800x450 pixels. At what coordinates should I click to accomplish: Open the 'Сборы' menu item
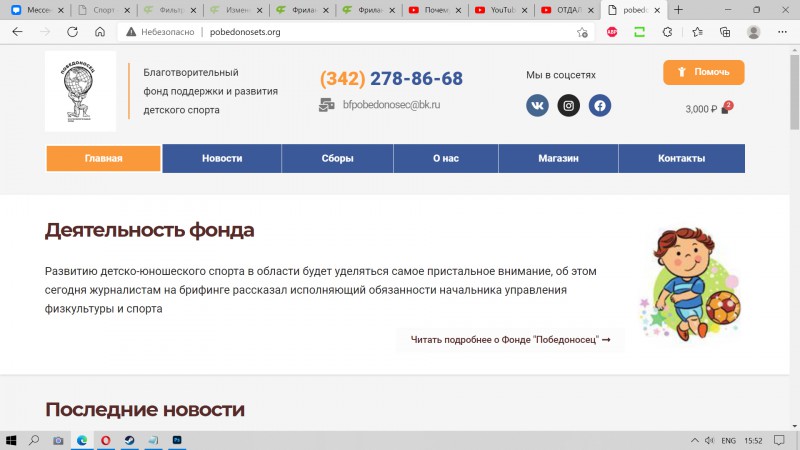click(x=337, y=158)
